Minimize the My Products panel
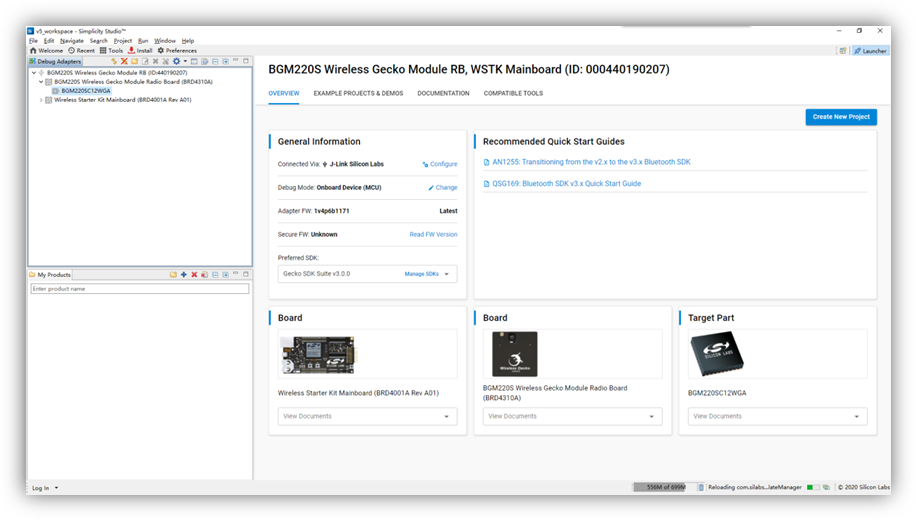 (236, 274)
